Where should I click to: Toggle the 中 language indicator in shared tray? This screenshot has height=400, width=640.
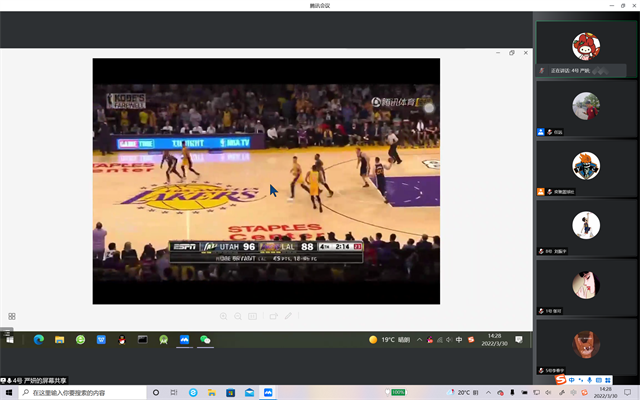(x=459, y=340)
